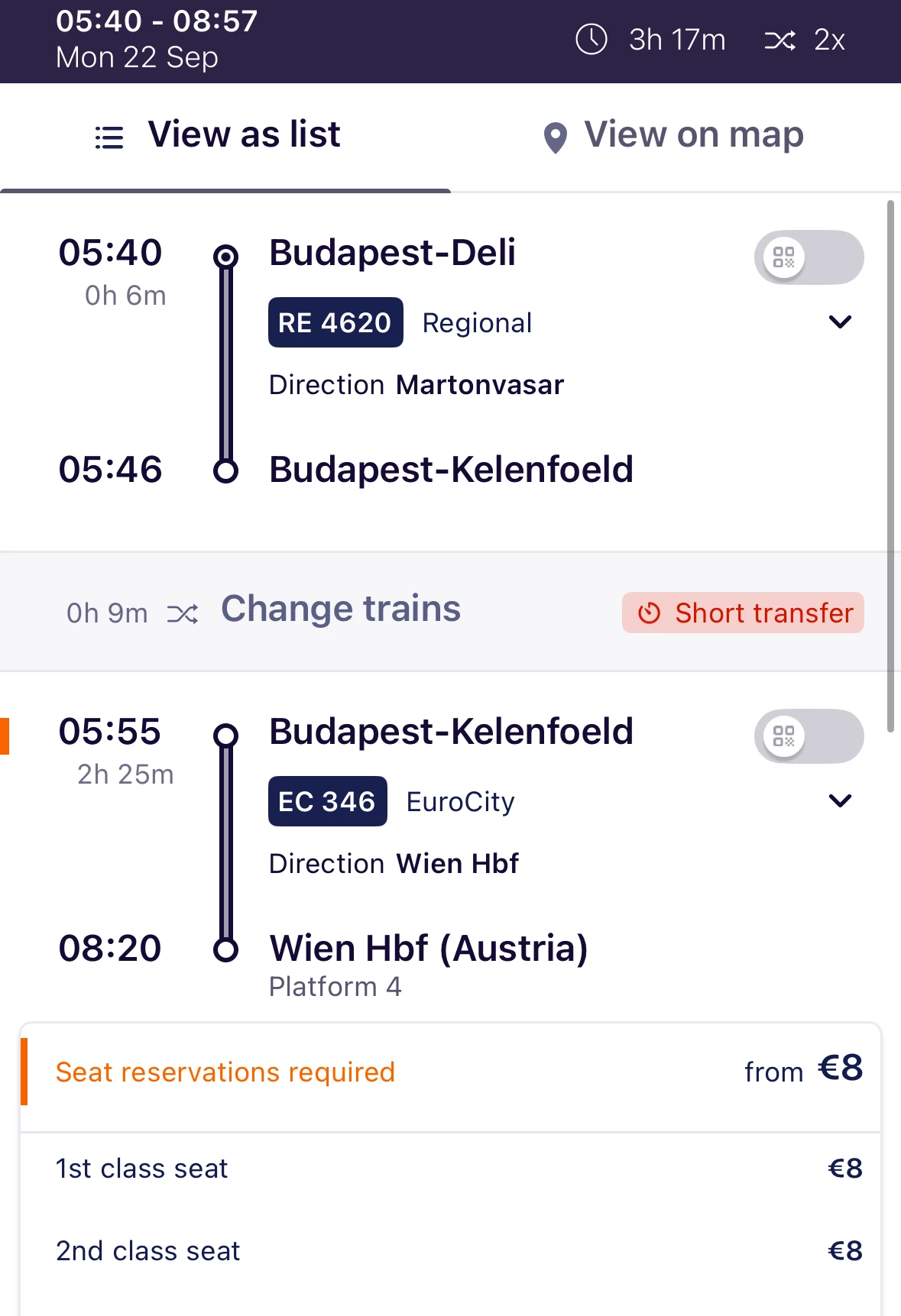Expand EC 346 EuroCity train details

tap(840, 801)
